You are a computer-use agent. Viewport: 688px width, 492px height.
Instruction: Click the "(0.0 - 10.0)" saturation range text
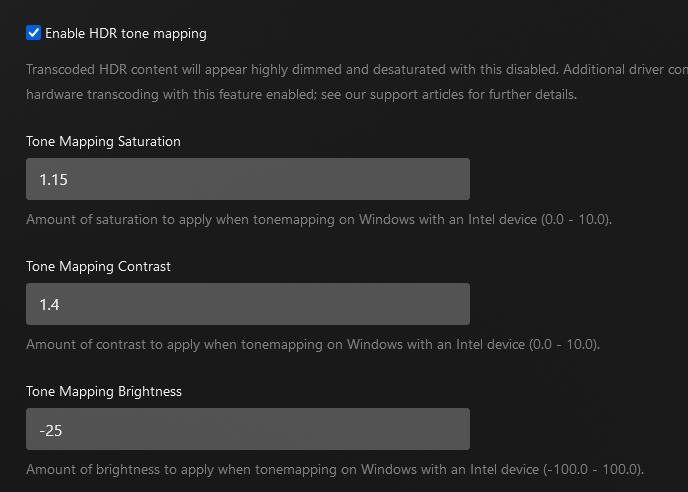576,219
